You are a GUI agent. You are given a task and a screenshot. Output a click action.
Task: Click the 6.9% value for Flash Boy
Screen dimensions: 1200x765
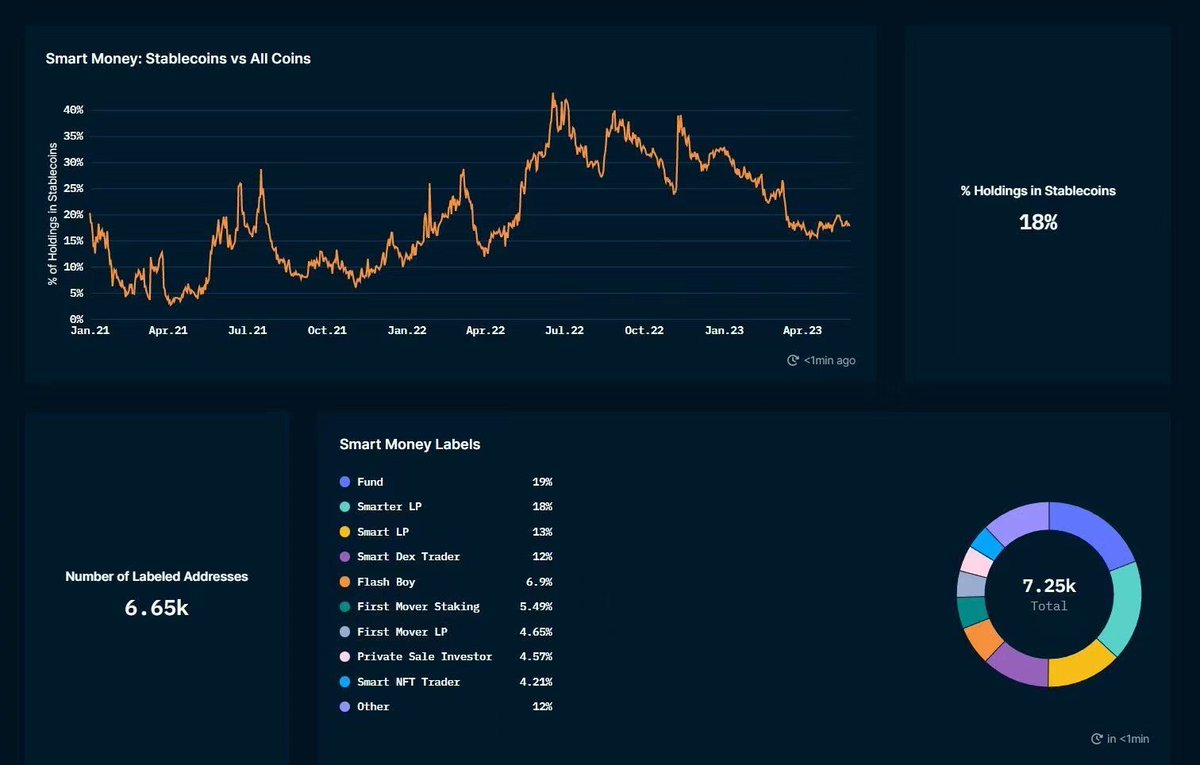pyautogui.click(x=539, y=582)
